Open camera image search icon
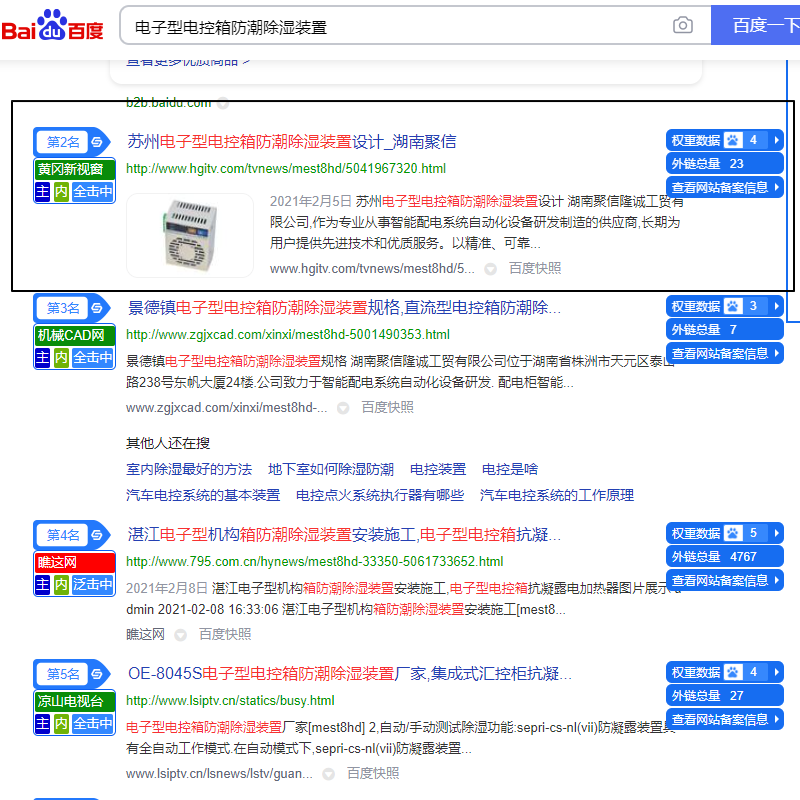The width and height of the screenshot is (800, 800). pyautogui.click(x=683, y=25)
